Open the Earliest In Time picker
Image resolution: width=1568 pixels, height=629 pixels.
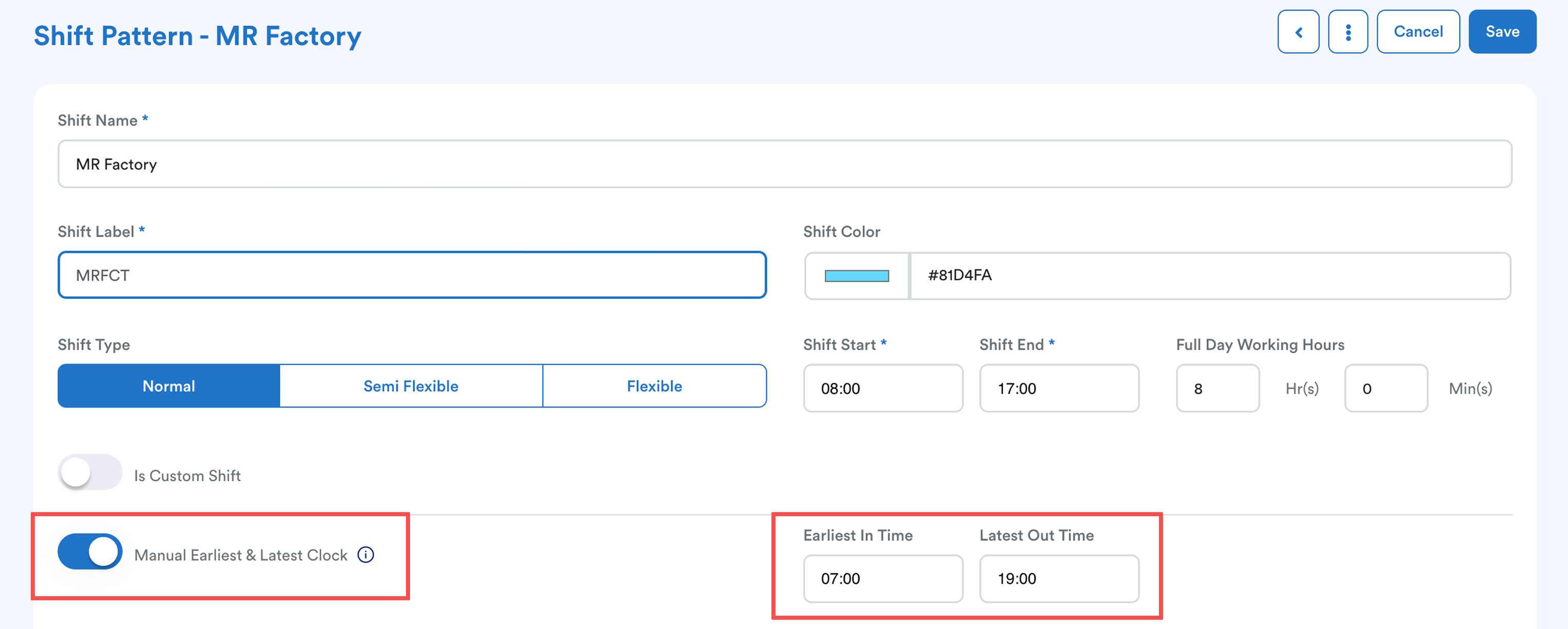(883, 578)
